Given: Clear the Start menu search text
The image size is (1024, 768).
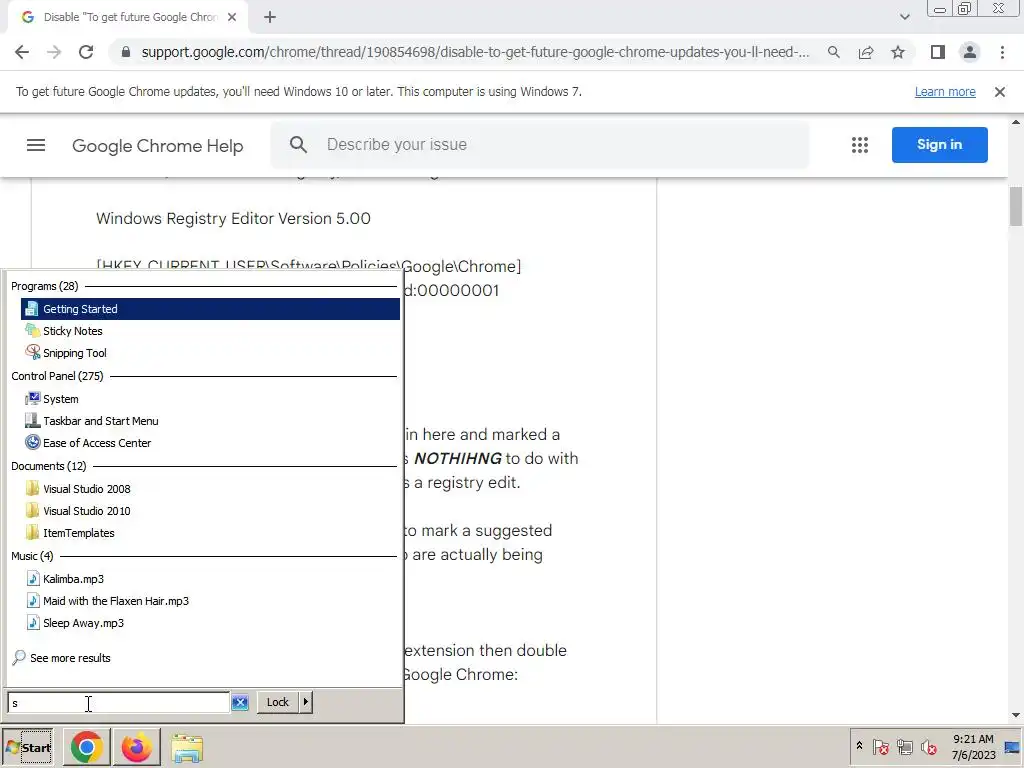Looking at the screenshot, I should [x=240, y=703].
